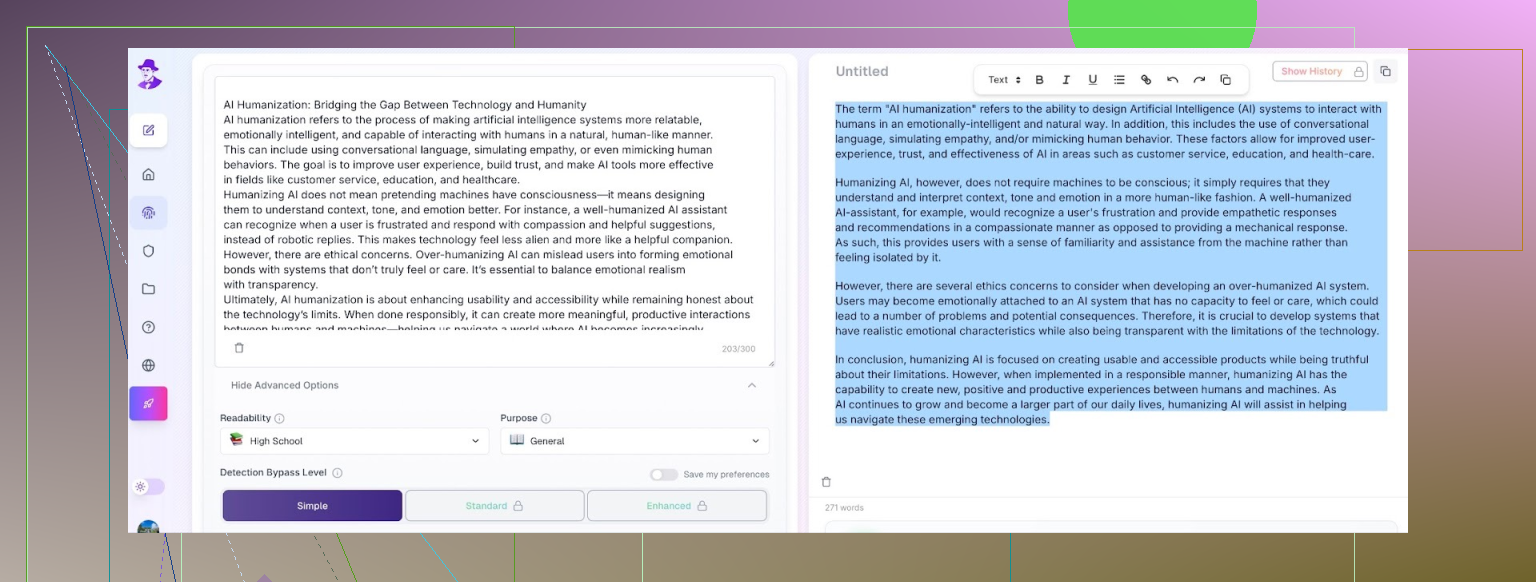The height and width of the screenshot is (582, 1536).
Task: Toggle the Save my preferences switch
Action: click(663, 474)
